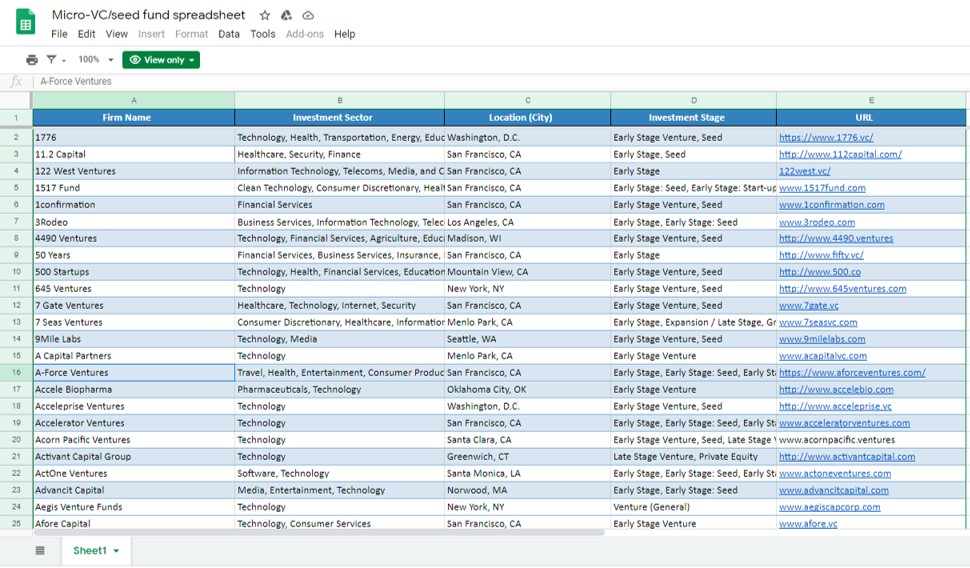Follow the http://www.500.co link
The height and width of the screenshot is (568, 970).
[819, 272]
